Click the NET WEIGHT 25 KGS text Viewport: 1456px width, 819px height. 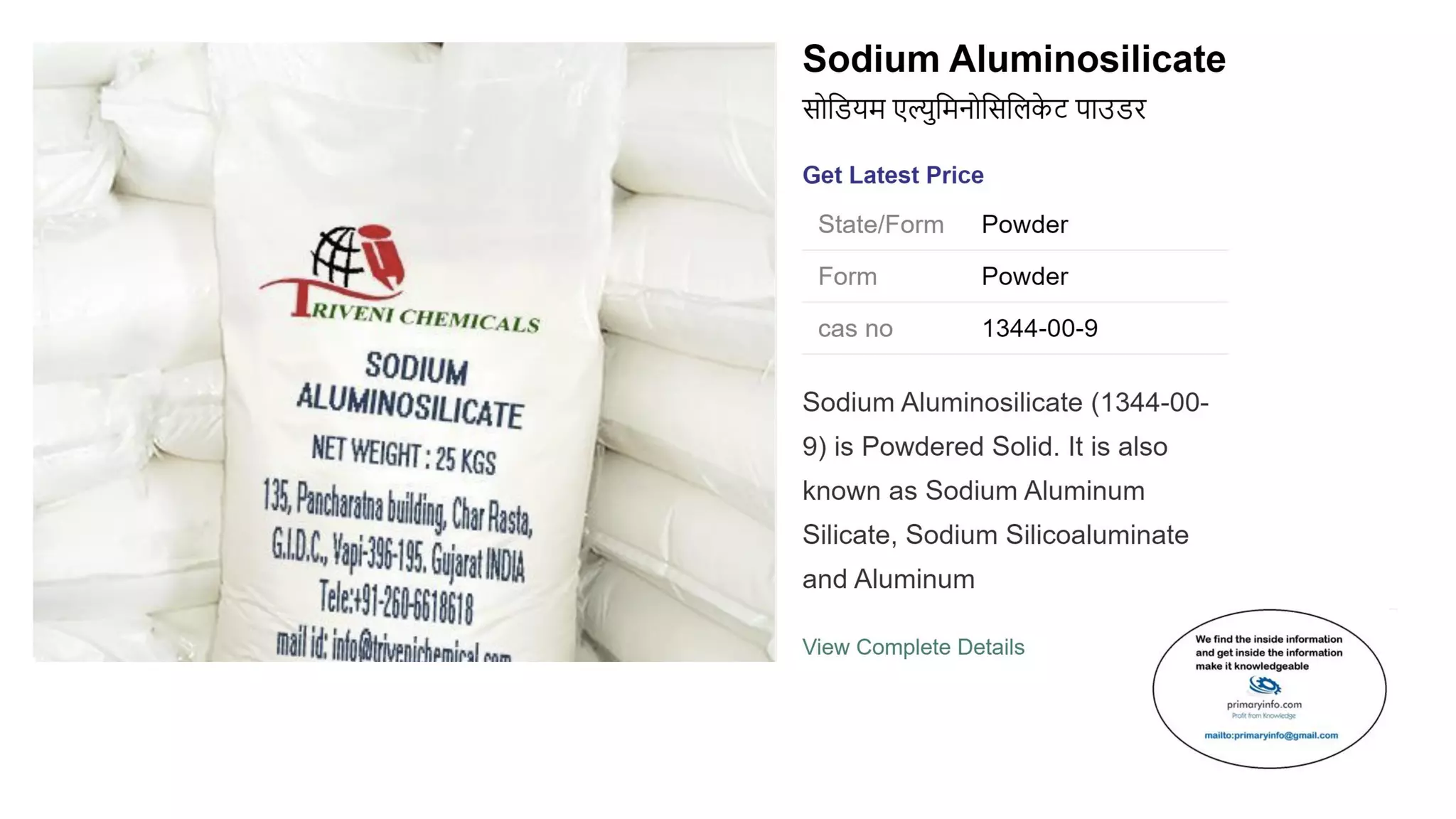pos(404,455)
